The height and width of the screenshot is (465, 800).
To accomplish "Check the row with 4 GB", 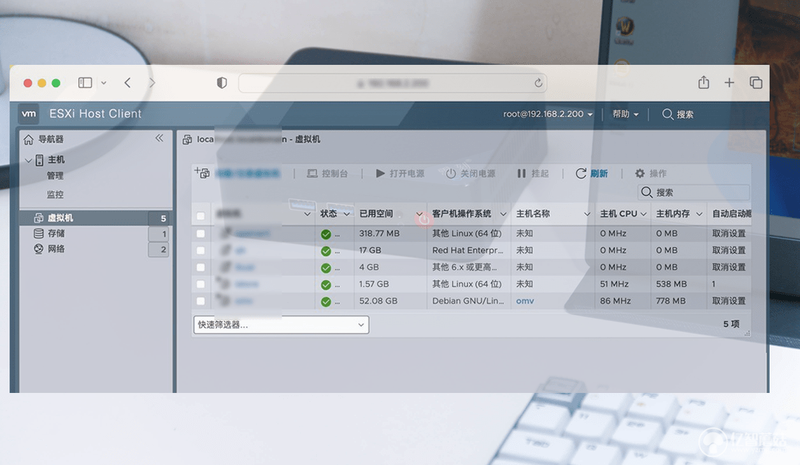I will pyautogui.click(x=201, y=267).
